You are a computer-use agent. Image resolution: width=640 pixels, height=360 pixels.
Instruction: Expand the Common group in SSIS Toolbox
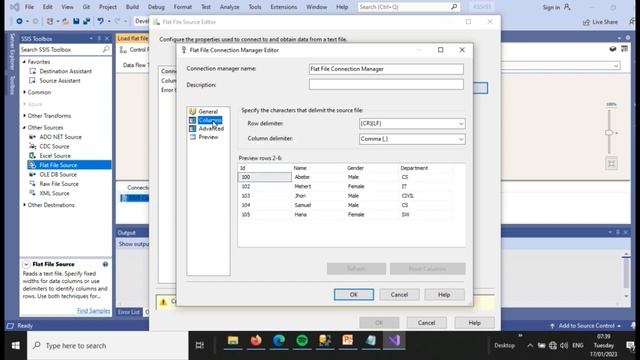(x=24, y=92)
